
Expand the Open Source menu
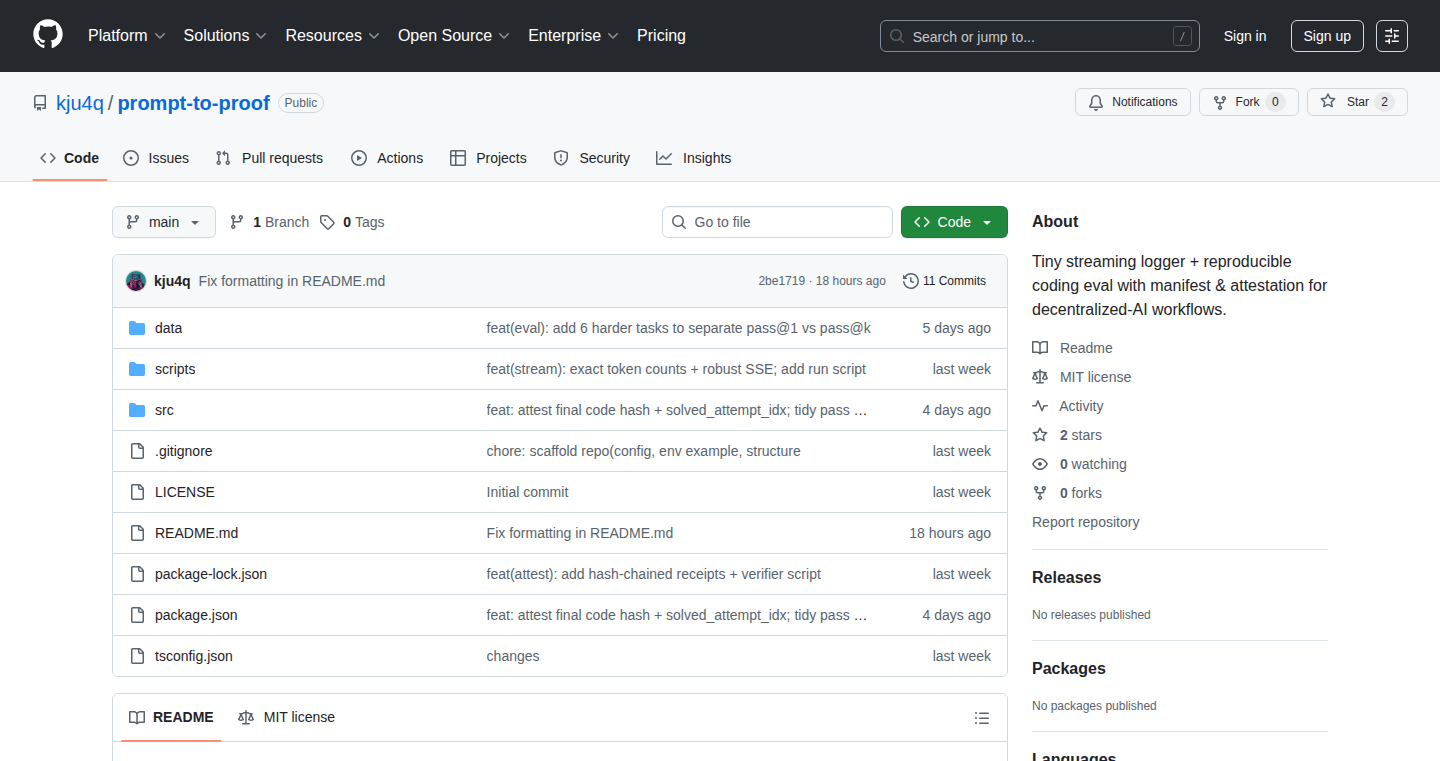point(454,35)
